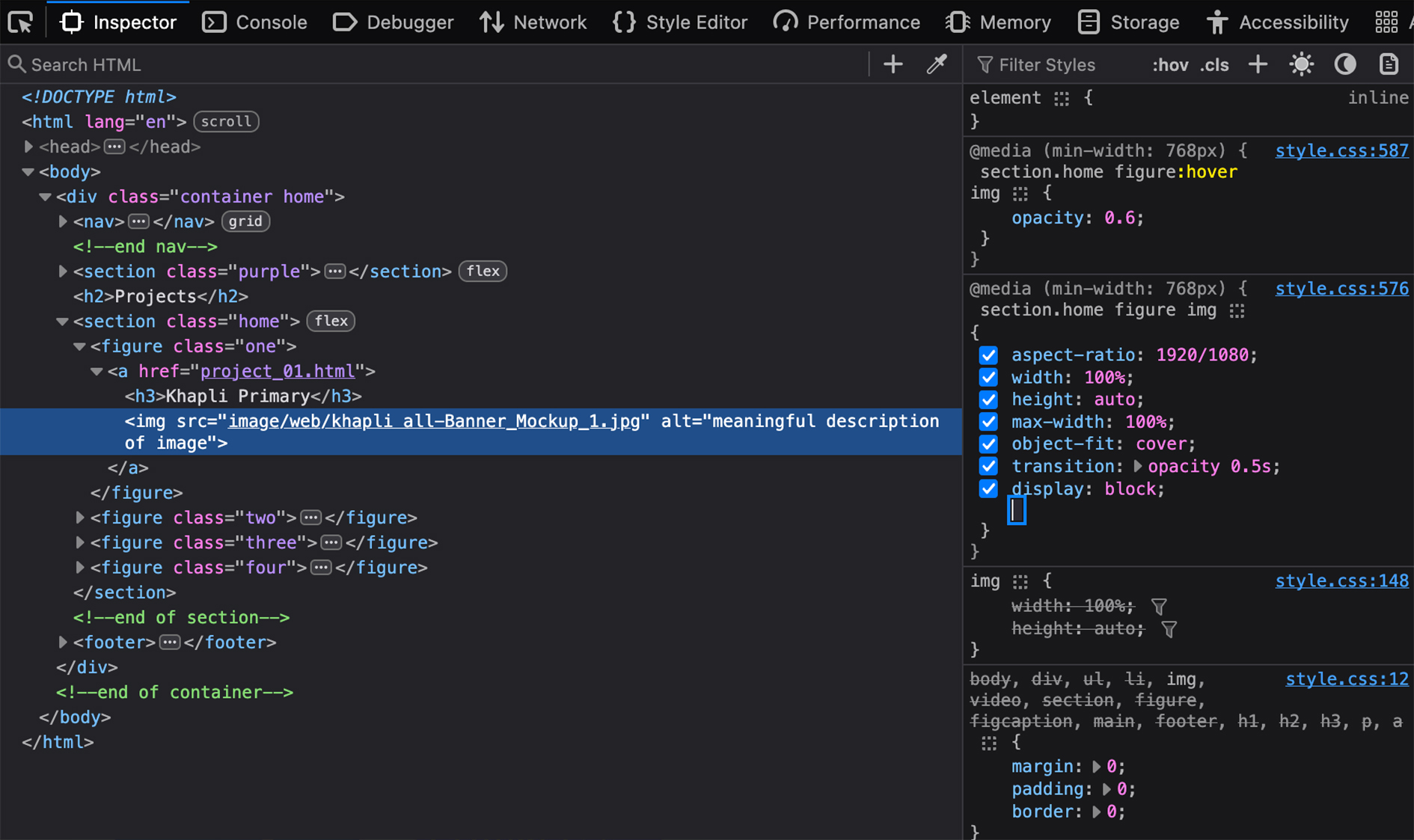Expand the section purple node arrow
The height and width of the screenshot is (840, 1414).
click(x=63, y=272)
